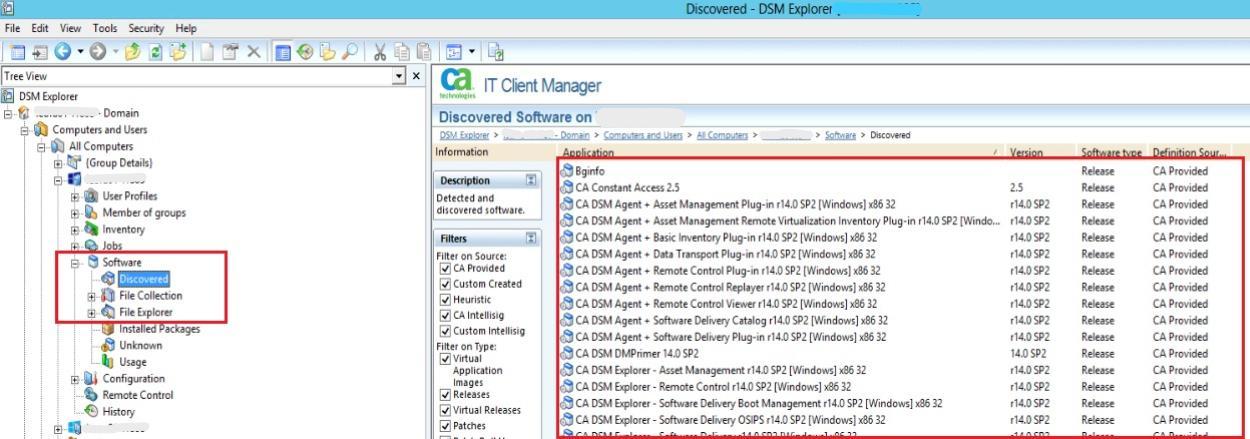
Task: Uncheck the CA Provided source filter
Action: [x=445, y=268]
